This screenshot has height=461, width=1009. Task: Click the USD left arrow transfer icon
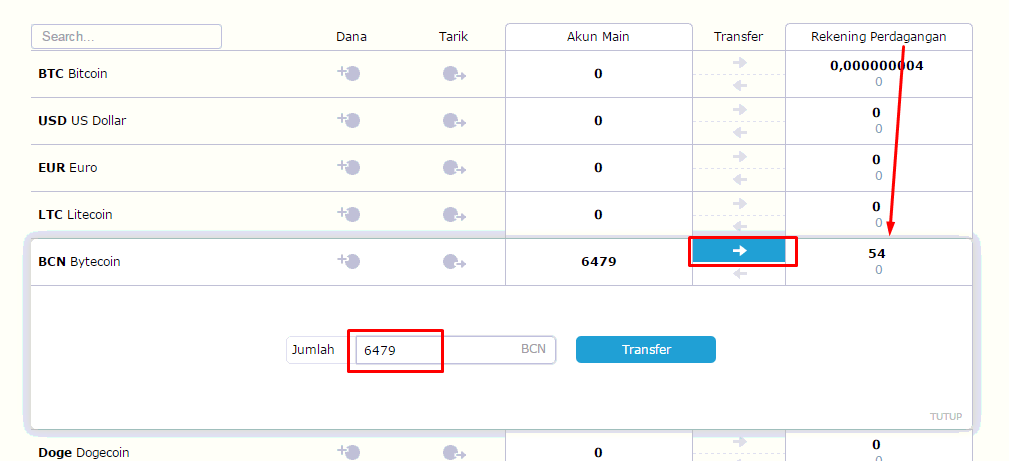[x=739, y=133]
